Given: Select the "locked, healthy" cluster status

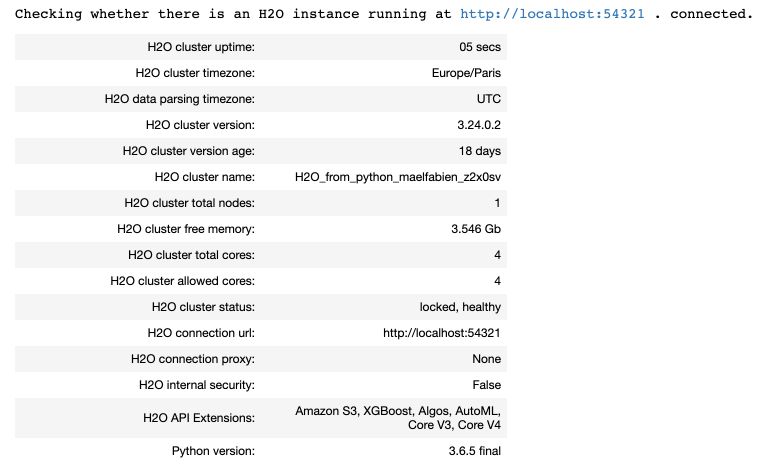Looking at the screenshot, I should coord(460,307).
